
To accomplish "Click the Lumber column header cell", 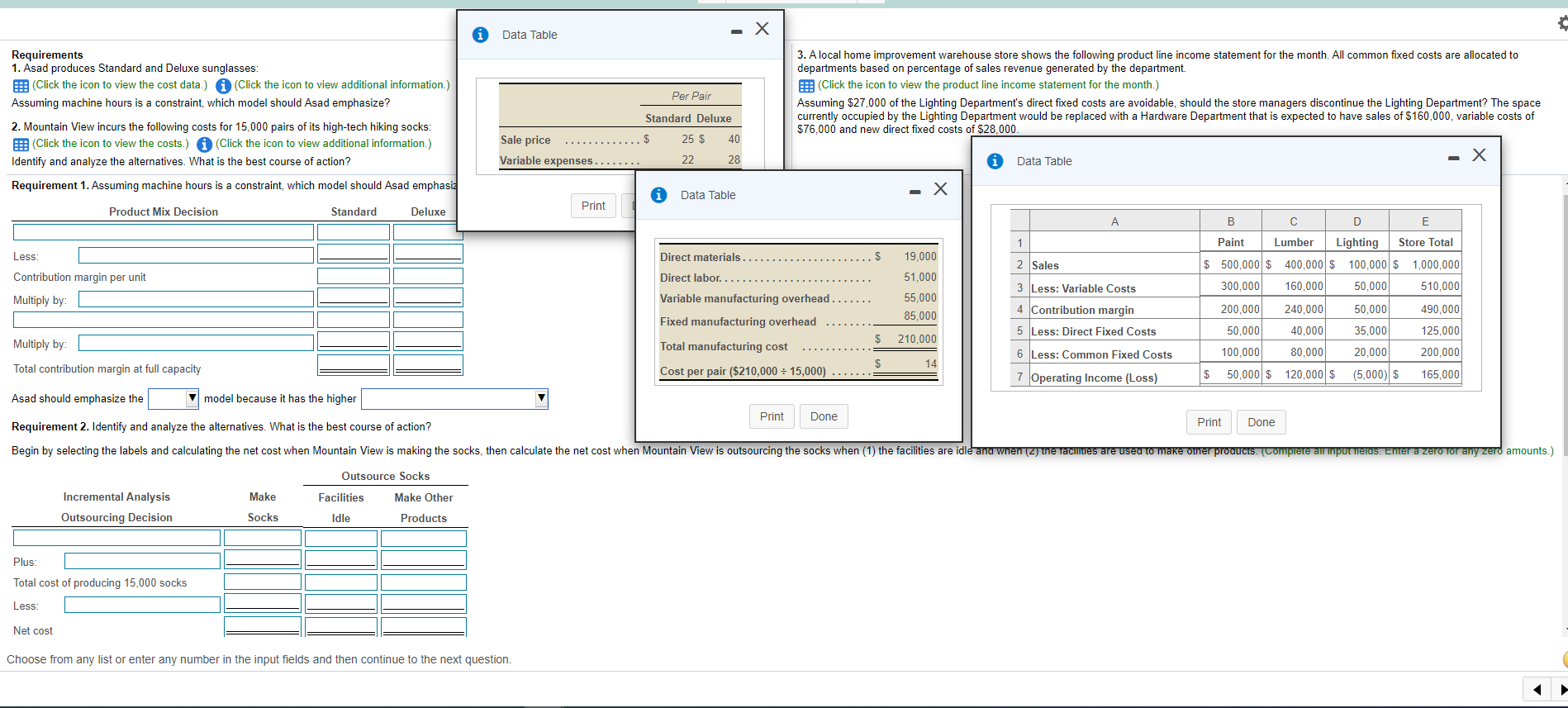I will click(x=1293, y=242).
